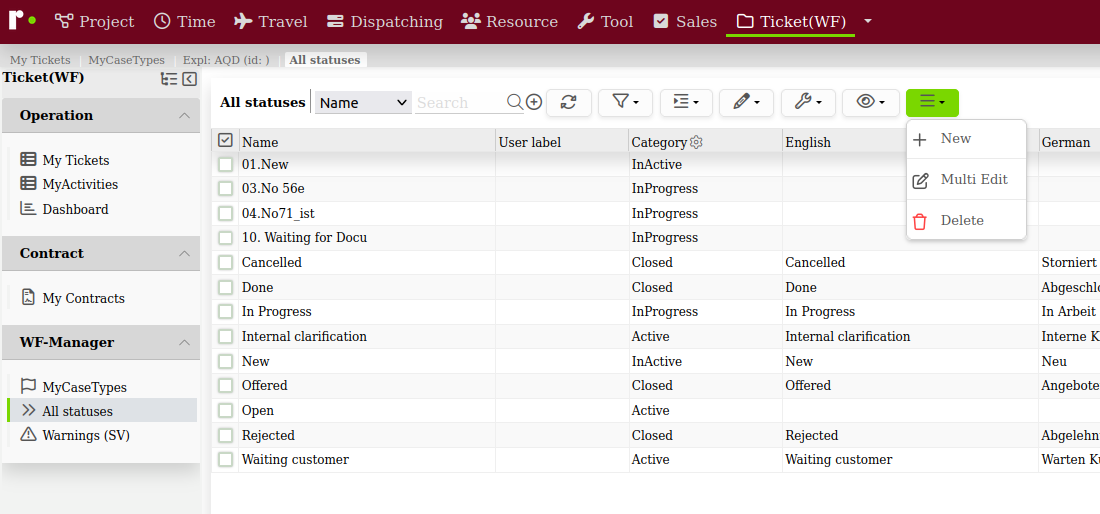
Task: Check the box for 04.No71_ist
Action: [x=225, y=213]
